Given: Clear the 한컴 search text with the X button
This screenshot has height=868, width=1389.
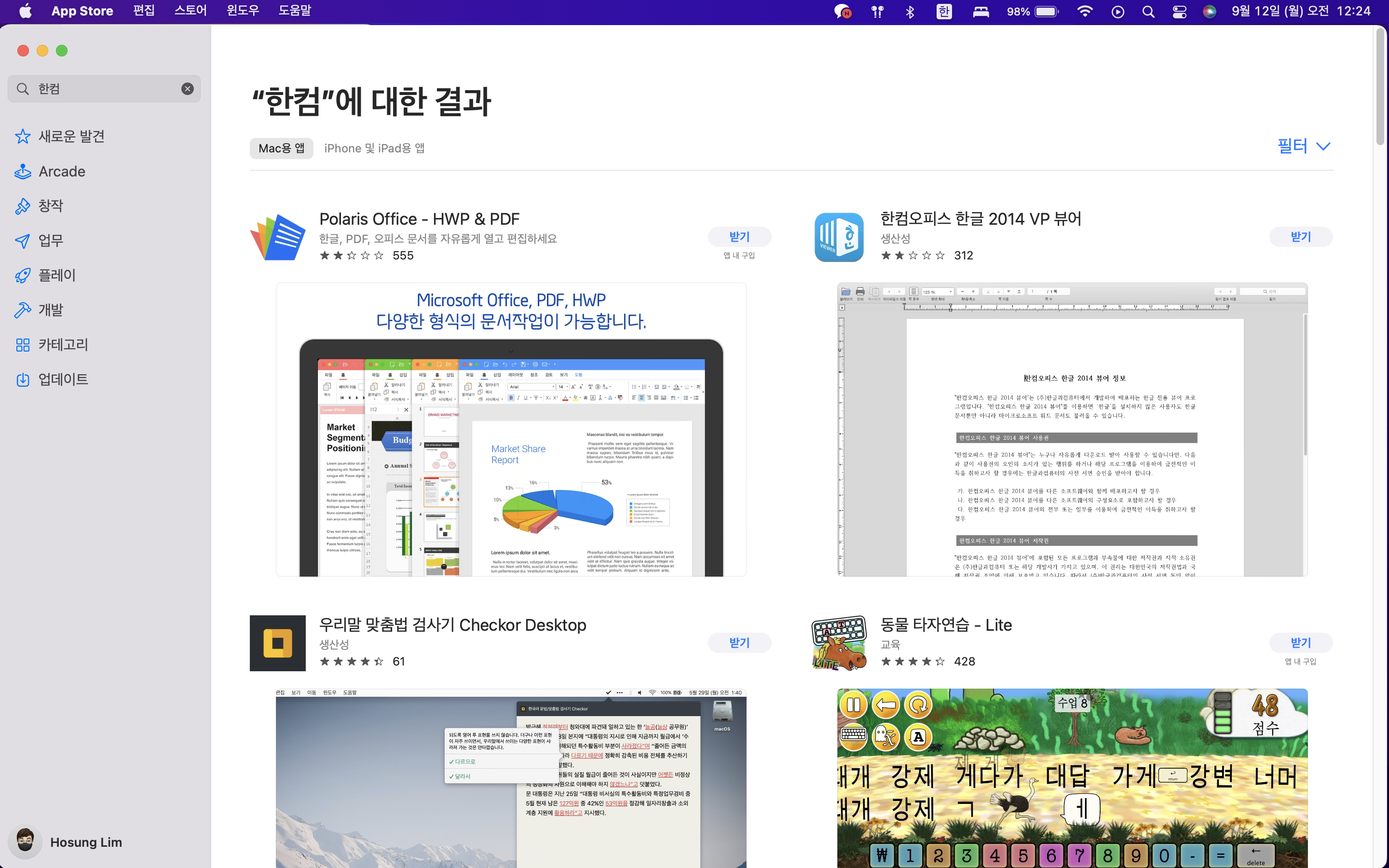Looking at the screenshot, I should point(187,88).
